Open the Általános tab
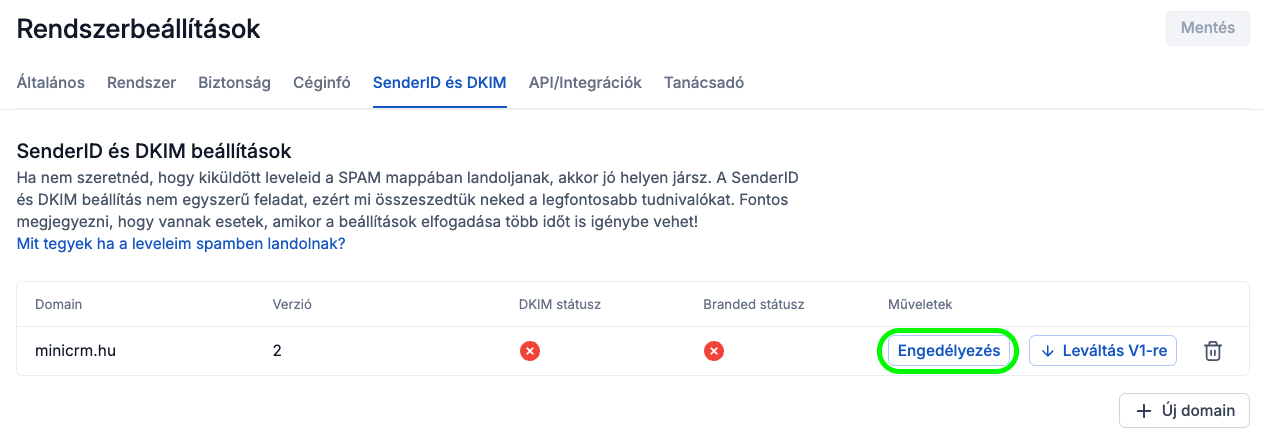Image resolution: width=1264 pixels, height=445 pixels. click(51, 83)
